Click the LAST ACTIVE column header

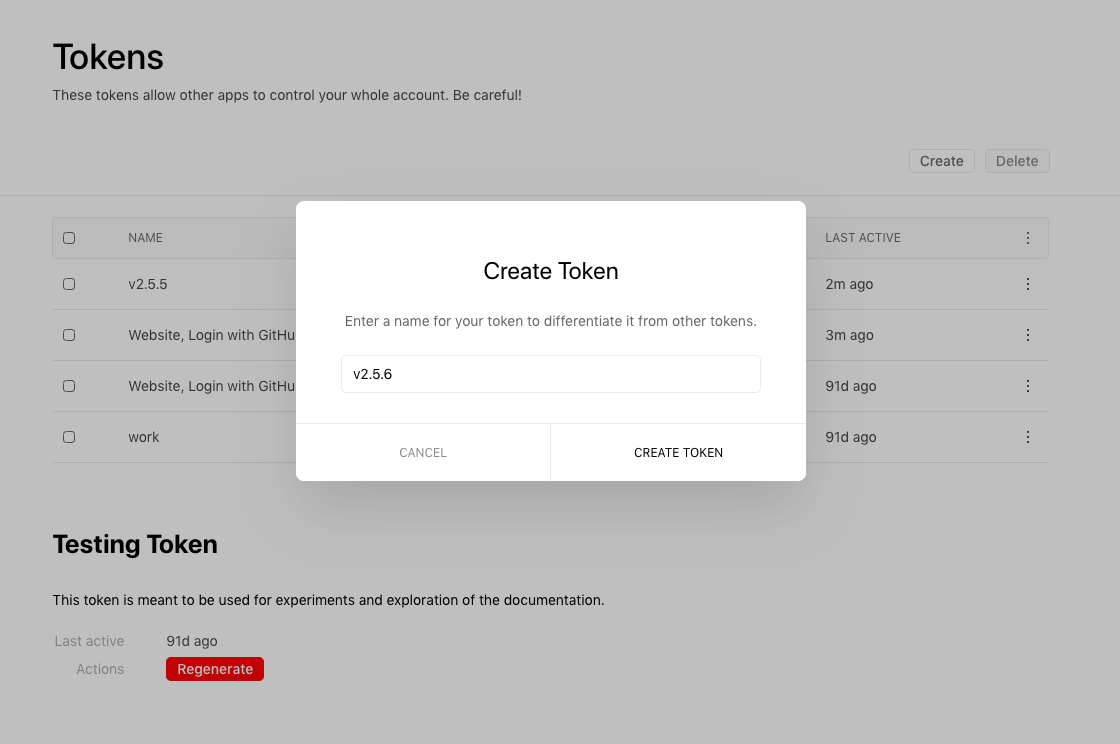862,238
